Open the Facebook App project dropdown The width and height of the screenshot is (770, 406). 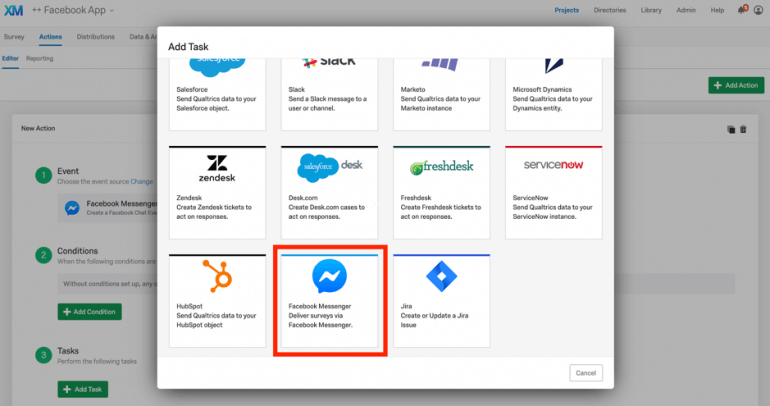click(73, 10)
